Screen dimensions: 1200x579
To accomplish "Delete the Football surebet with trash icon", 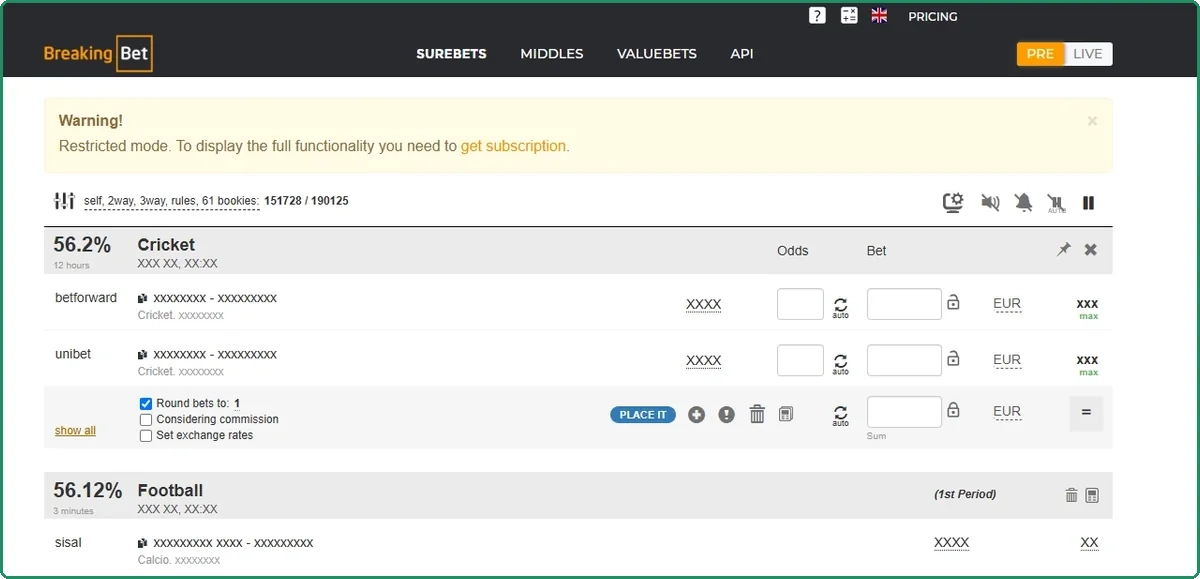I will coord(1071,495).
